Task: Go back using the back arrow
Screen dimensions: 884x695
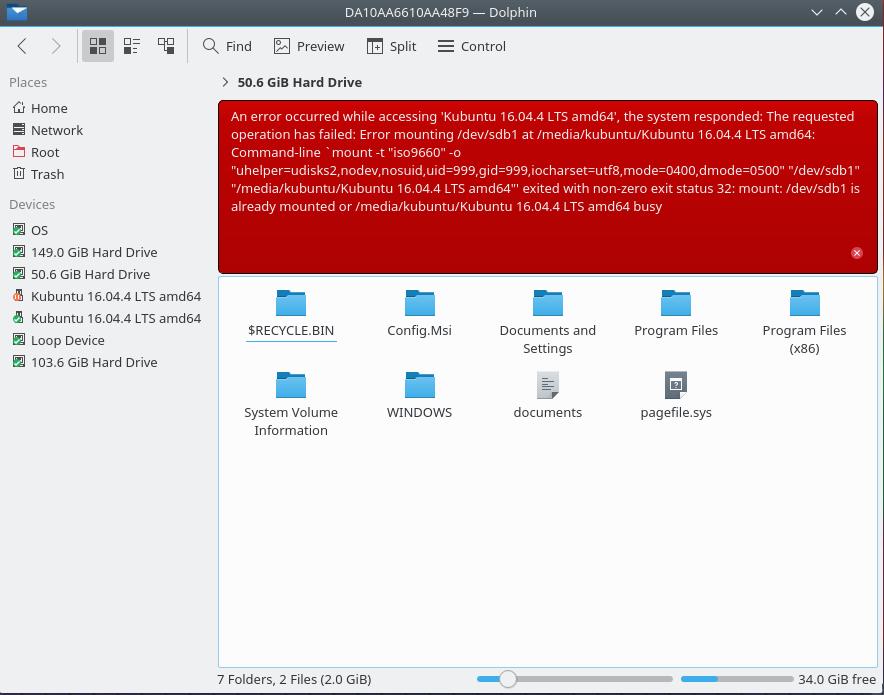Action: tap(22, 46)
